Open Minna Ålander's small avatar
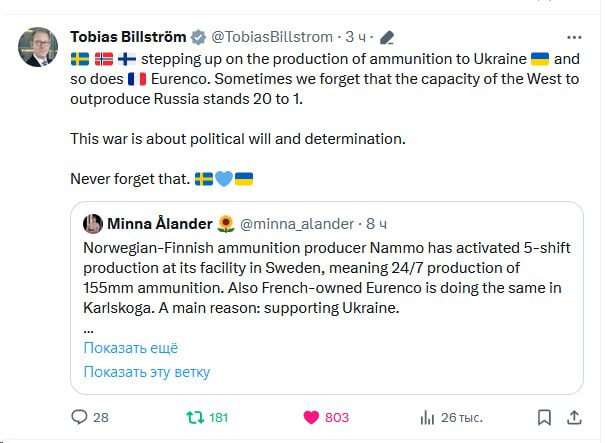Screen dimensions: 606x443 (x=92, y=223)
